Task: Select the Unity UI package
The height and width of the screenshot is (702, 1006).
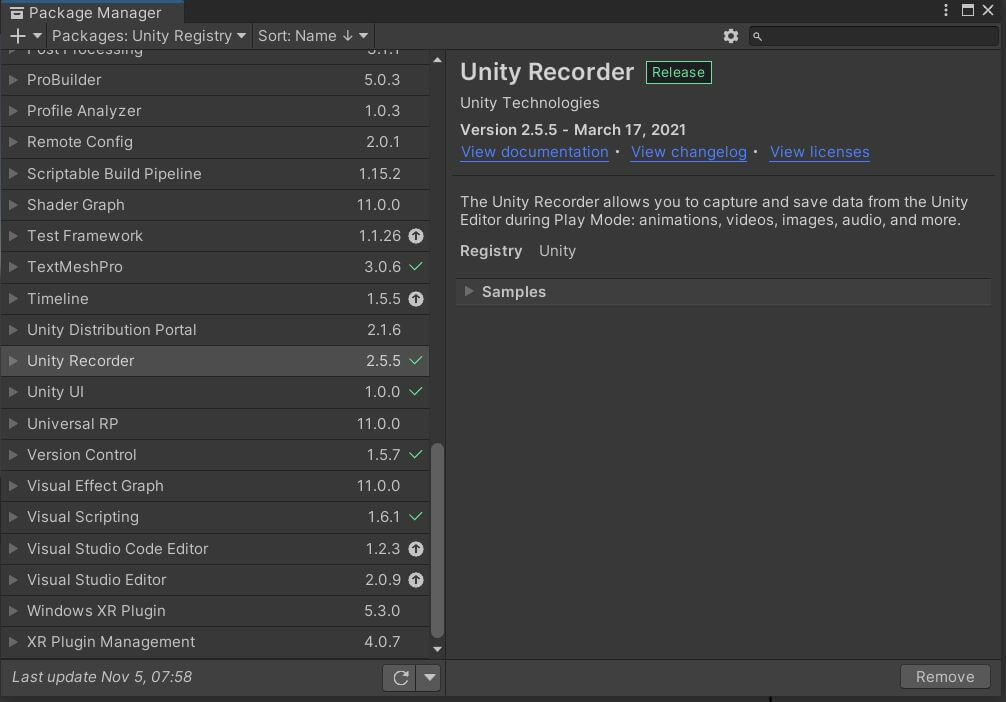Action: [215, 392]
